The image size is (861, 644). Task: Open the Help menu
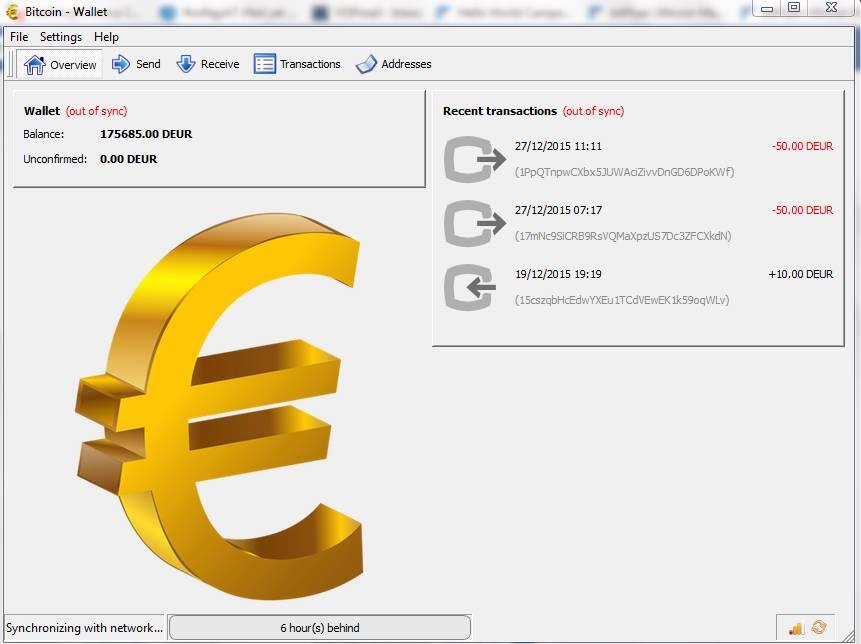pos(105,37)
